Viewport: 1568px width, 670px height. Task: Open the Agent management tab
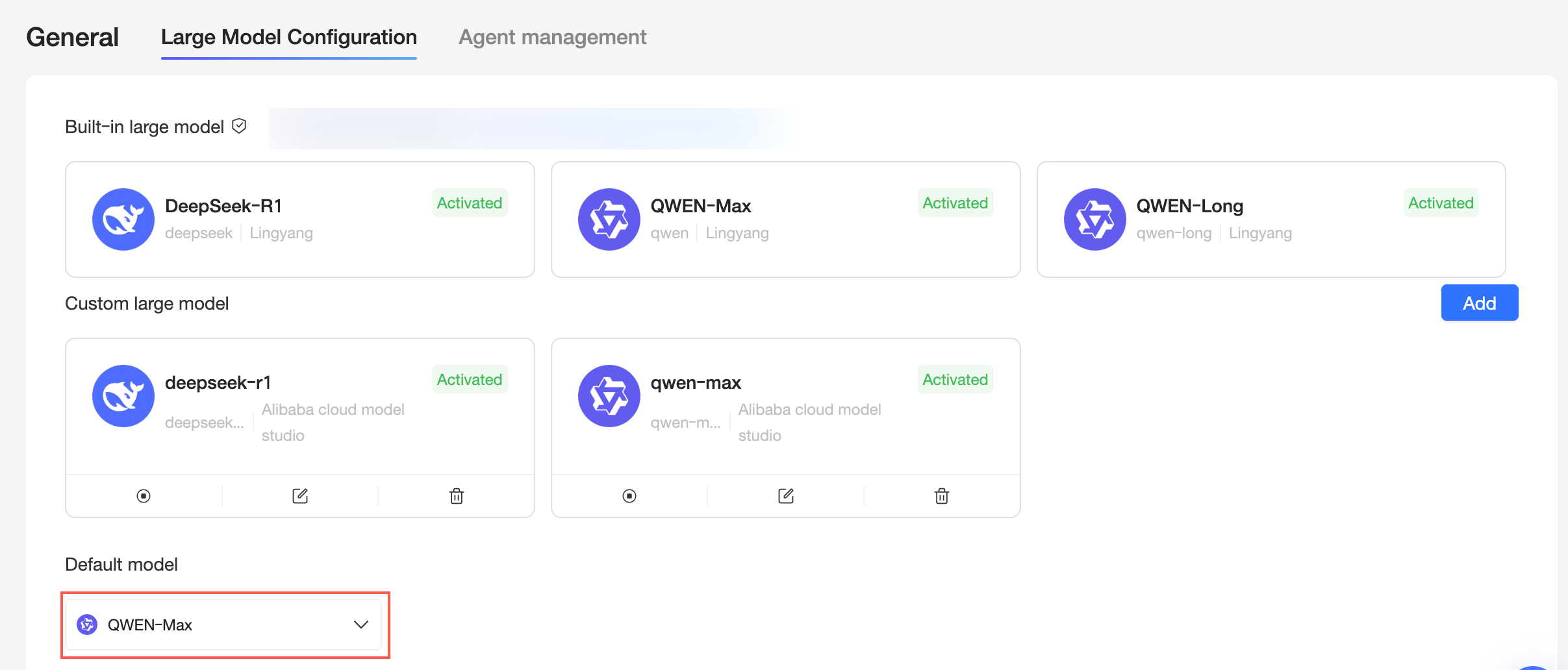click(x=553, y=37)
